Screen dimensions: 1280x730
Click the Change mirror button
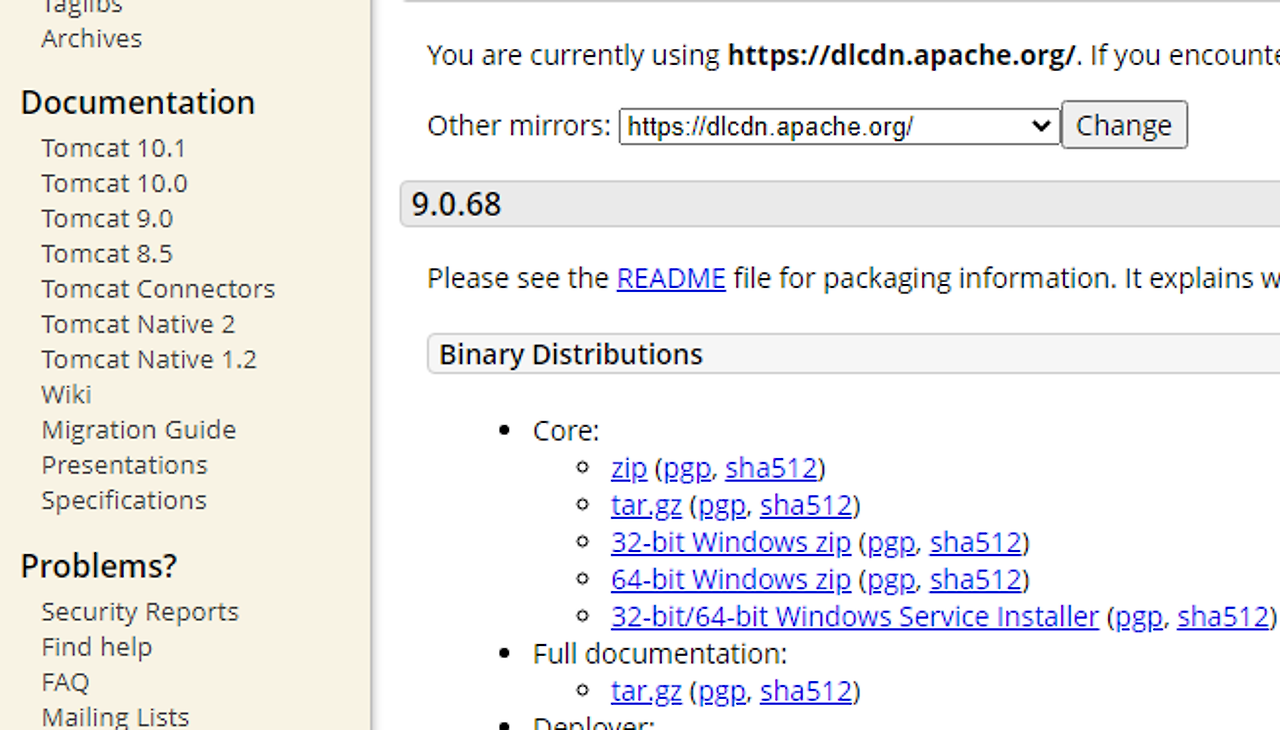1124,125
